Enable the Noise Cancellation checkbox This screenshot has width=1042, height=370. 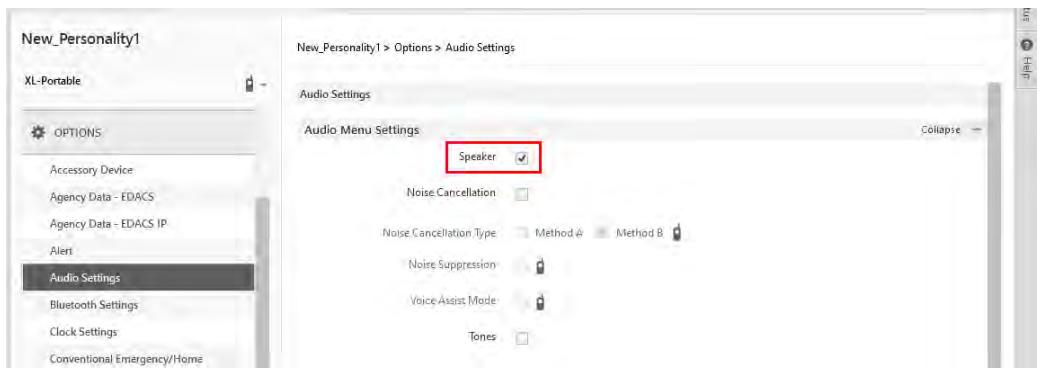(x=522, y=194)
